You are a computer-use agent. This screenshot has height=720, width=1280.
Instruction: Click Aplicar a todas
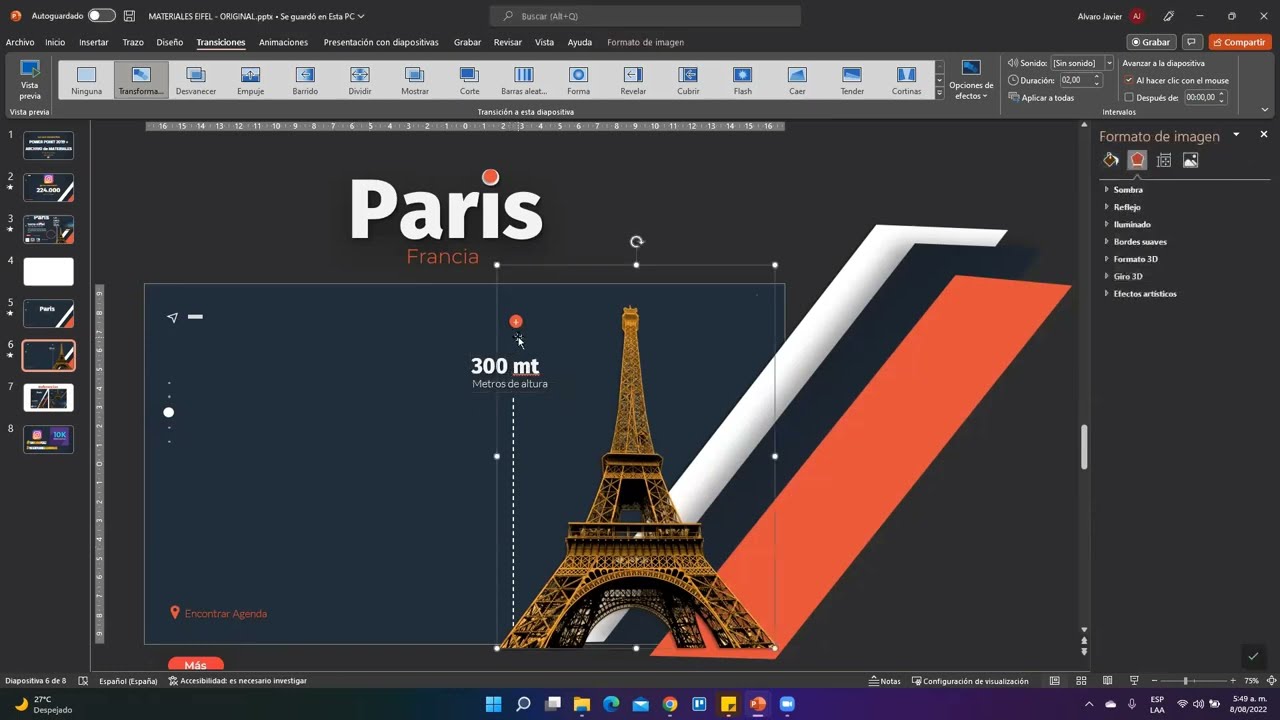coord(1041,98)
